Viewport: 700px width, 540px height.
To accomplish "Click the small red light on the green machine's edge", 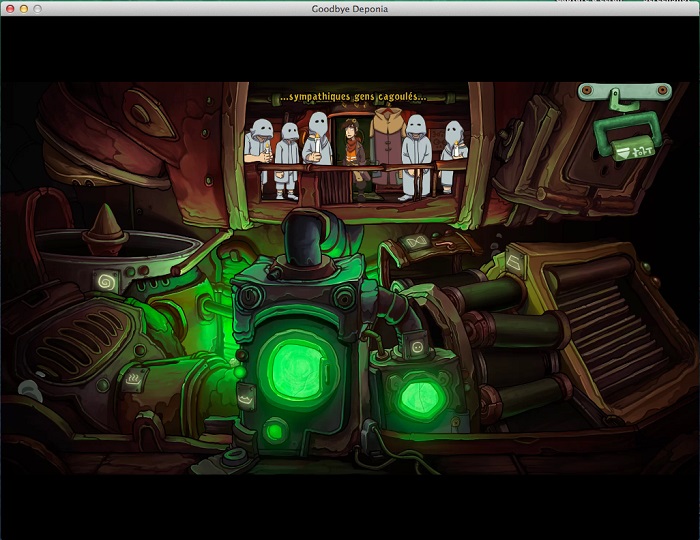I will [x=242, y=355].
